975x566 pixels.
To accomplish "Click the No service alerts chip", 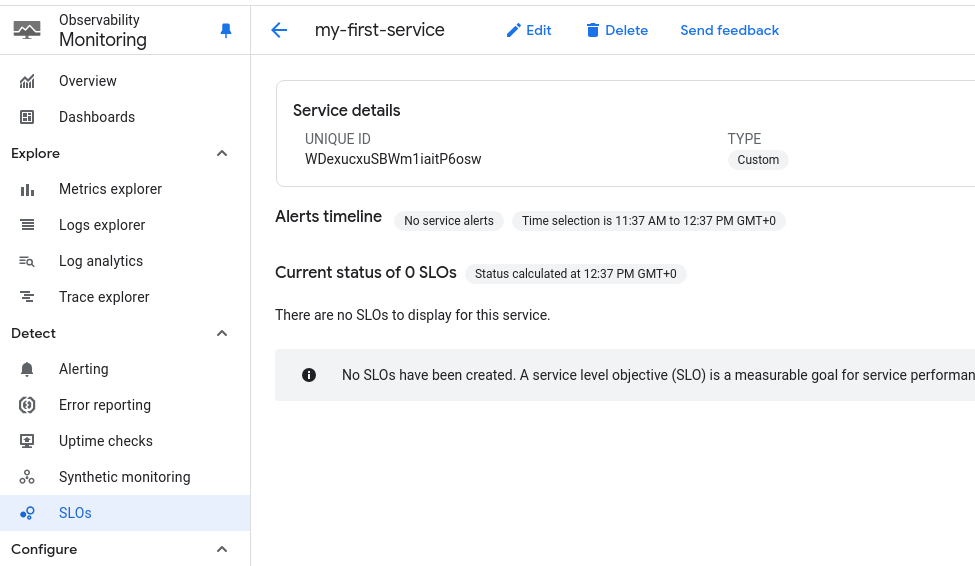I will [449, 221].
